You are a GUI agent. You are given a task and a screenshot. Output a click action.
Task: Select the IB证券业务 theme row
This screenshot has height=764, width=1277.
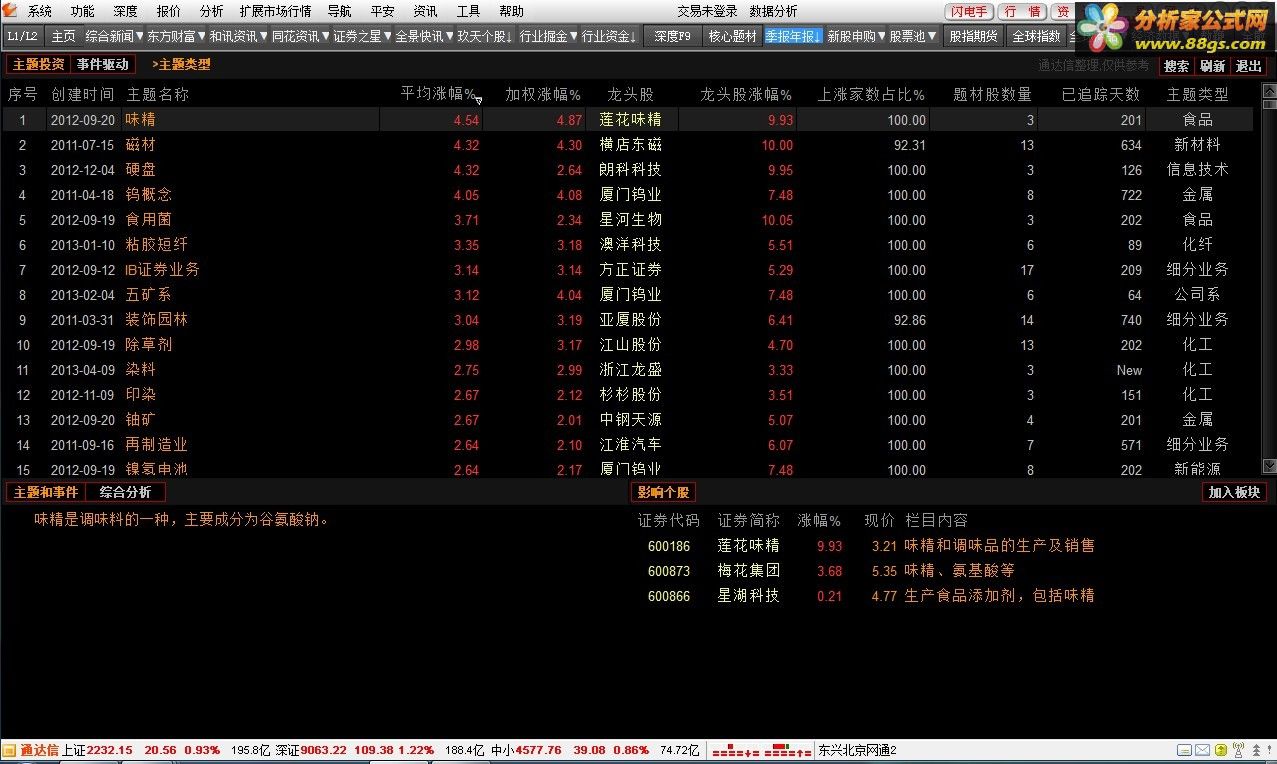point(627,270)
